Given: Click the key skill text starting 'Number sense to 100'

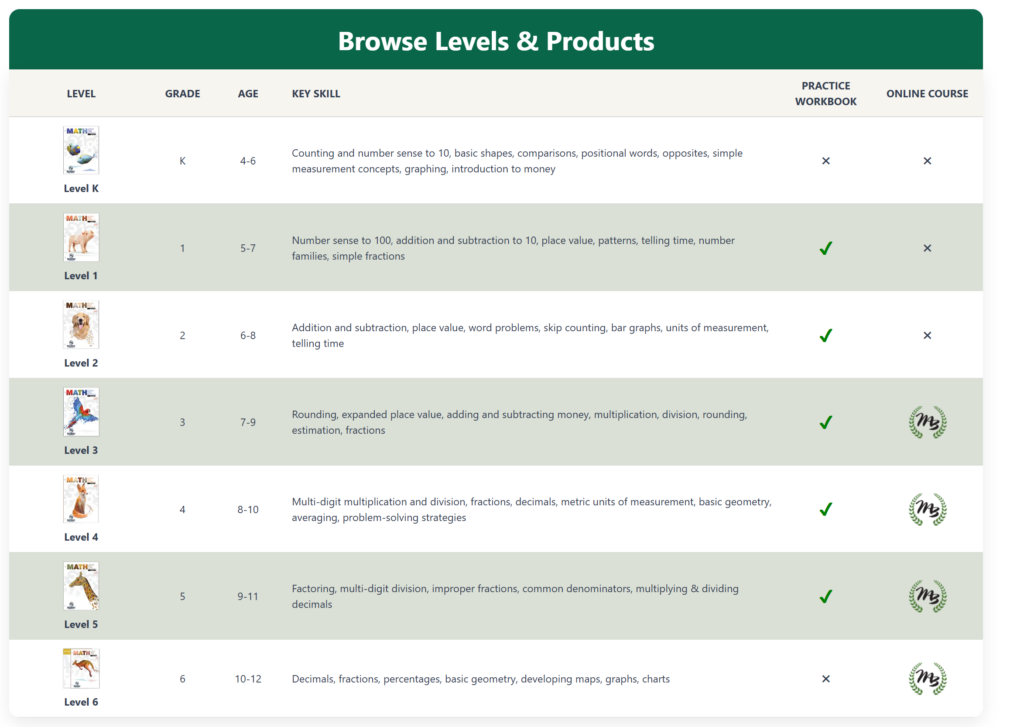Looking at the screenshot, I should [513, 248].
